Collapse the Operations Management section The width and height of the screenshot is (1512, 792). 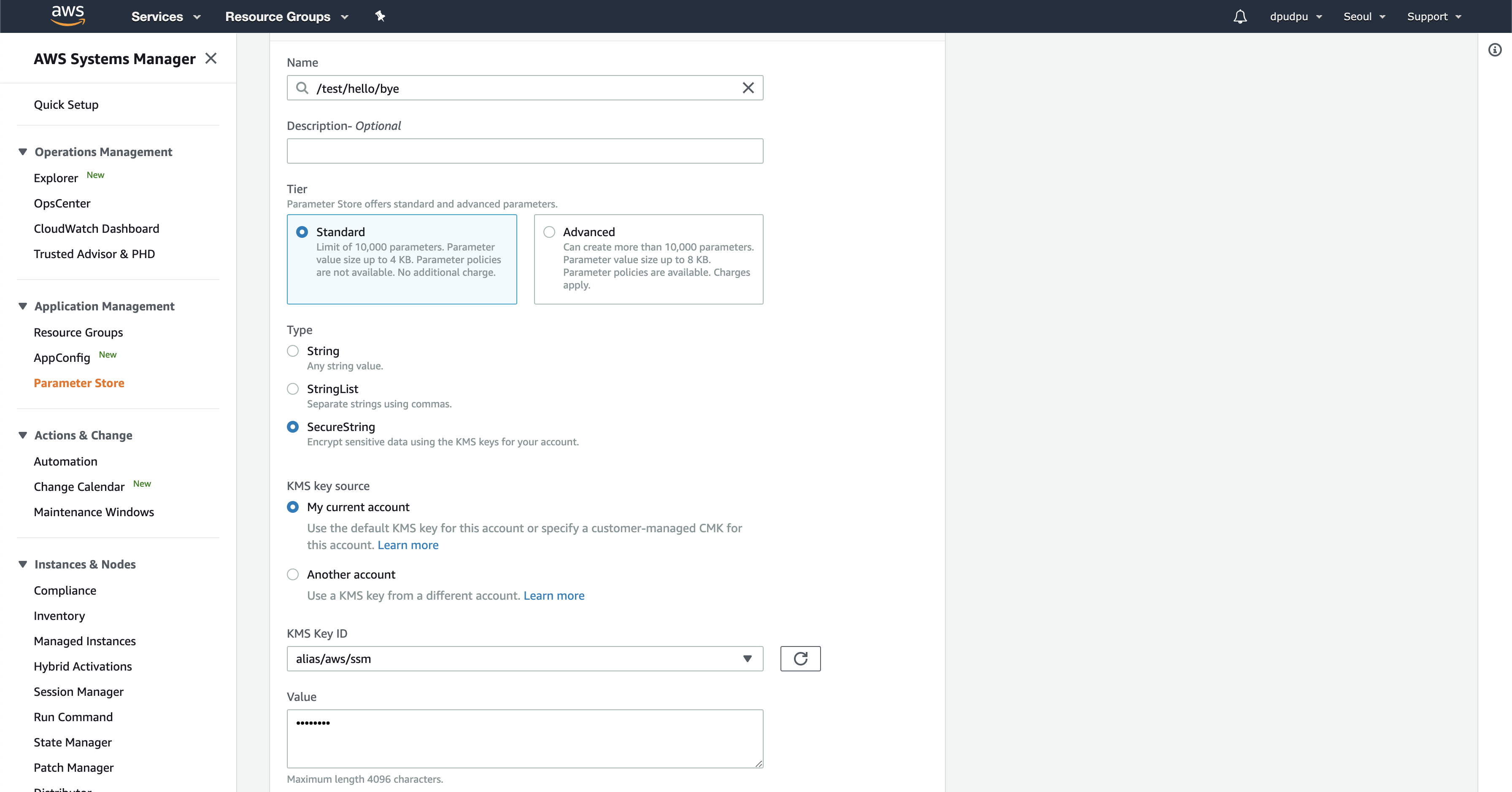23,152
